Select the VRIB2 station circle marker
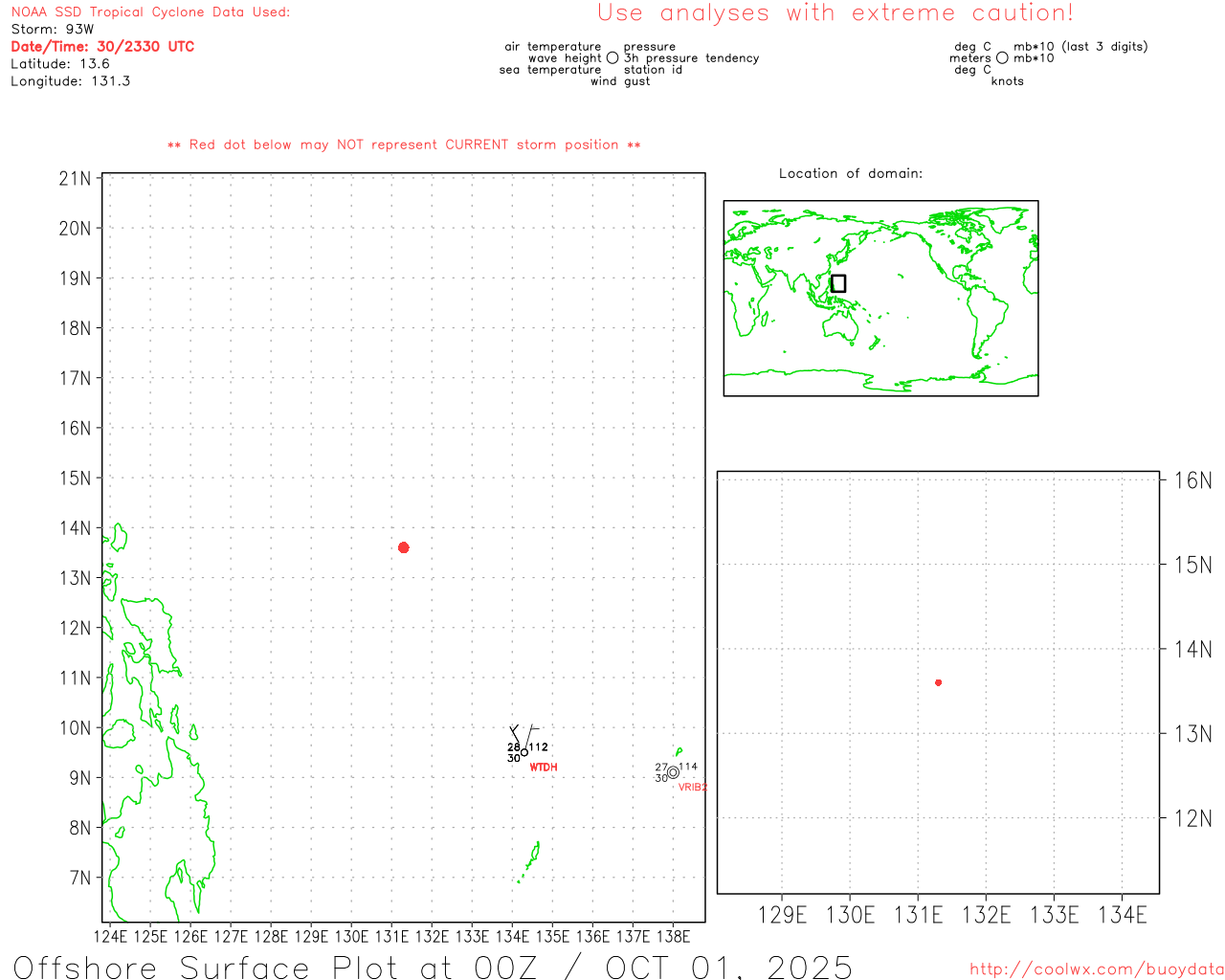Image resolution: width=1225 pixels, height=980 pixels. 673,772
